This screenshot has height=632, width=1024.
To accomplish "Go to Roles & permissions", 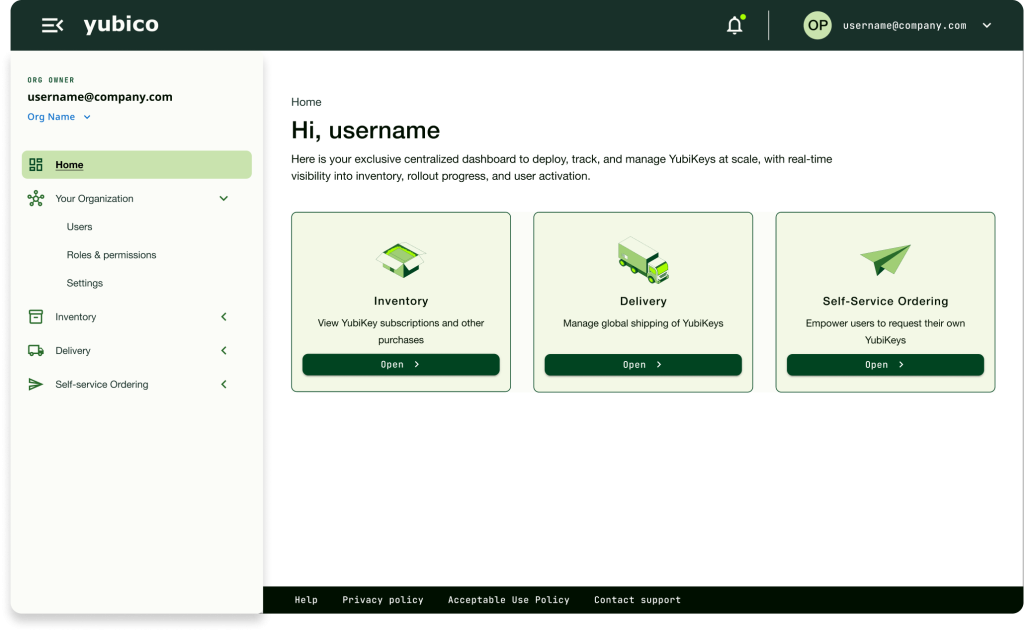I will [111, 255].
